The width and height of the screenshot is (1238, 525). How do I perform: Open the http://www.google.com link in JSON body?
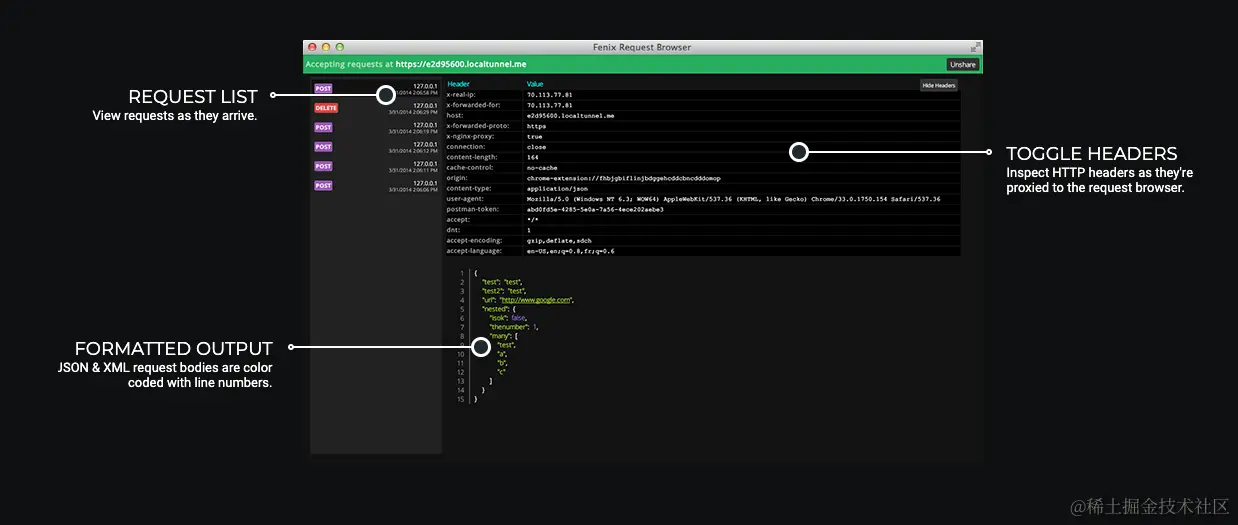coord(535,300)
